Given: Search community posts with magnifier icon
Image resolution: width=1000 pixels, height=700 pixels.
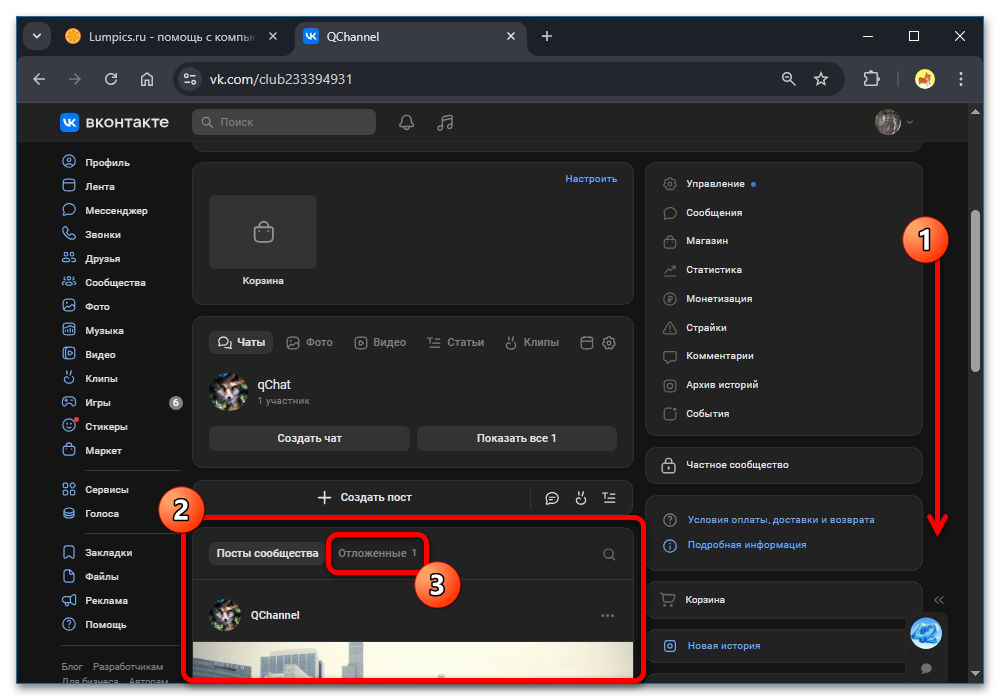Looking at the screenshot, I should click(609, 554).
